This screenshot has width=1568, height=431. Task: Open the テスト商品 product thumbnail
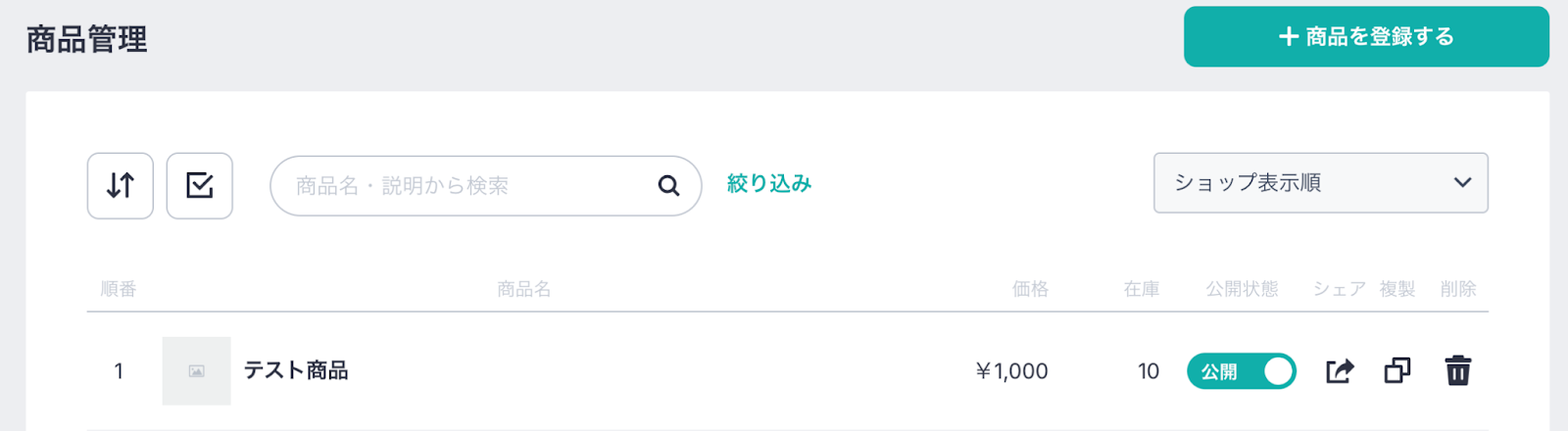click(x=197, y=371)
